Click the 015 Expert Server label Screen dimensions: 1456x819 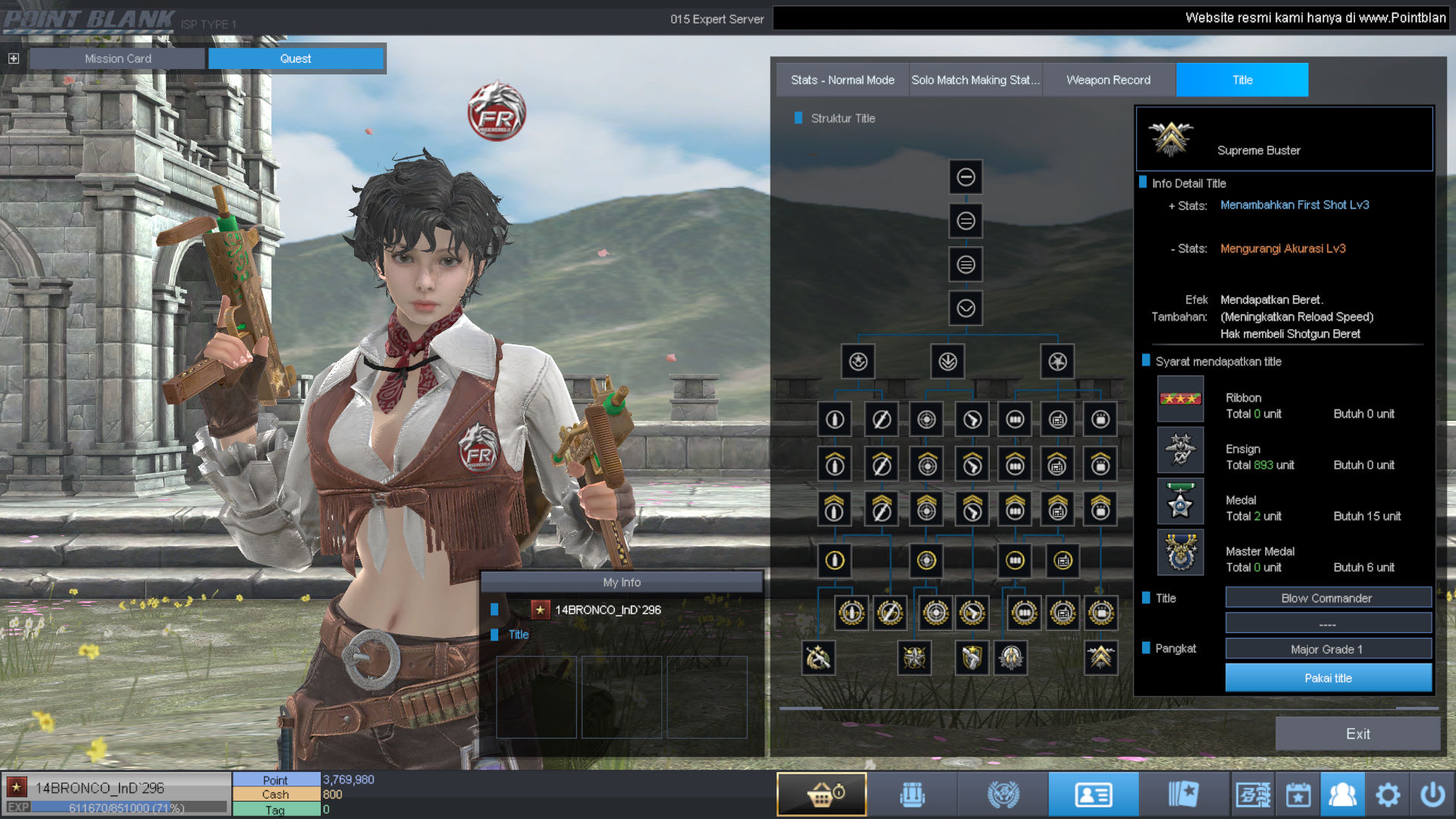click(x=717, y=19)
